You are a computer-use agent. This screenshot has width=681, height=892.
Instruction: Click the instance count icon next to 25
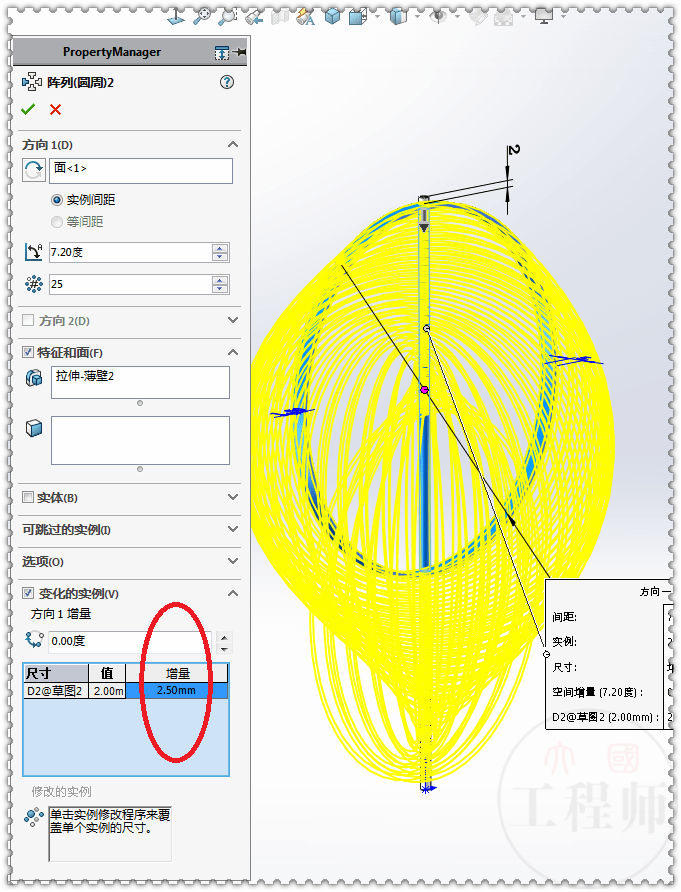point(34,284)
